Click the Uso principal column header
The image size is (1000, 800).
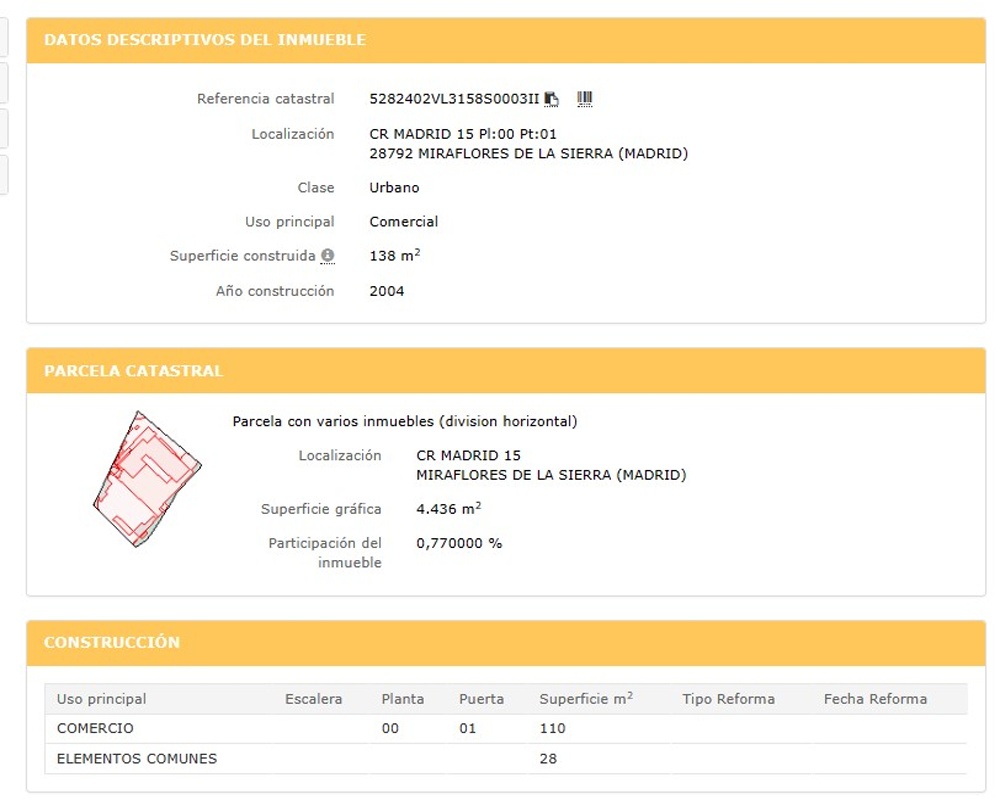[101, 699]
